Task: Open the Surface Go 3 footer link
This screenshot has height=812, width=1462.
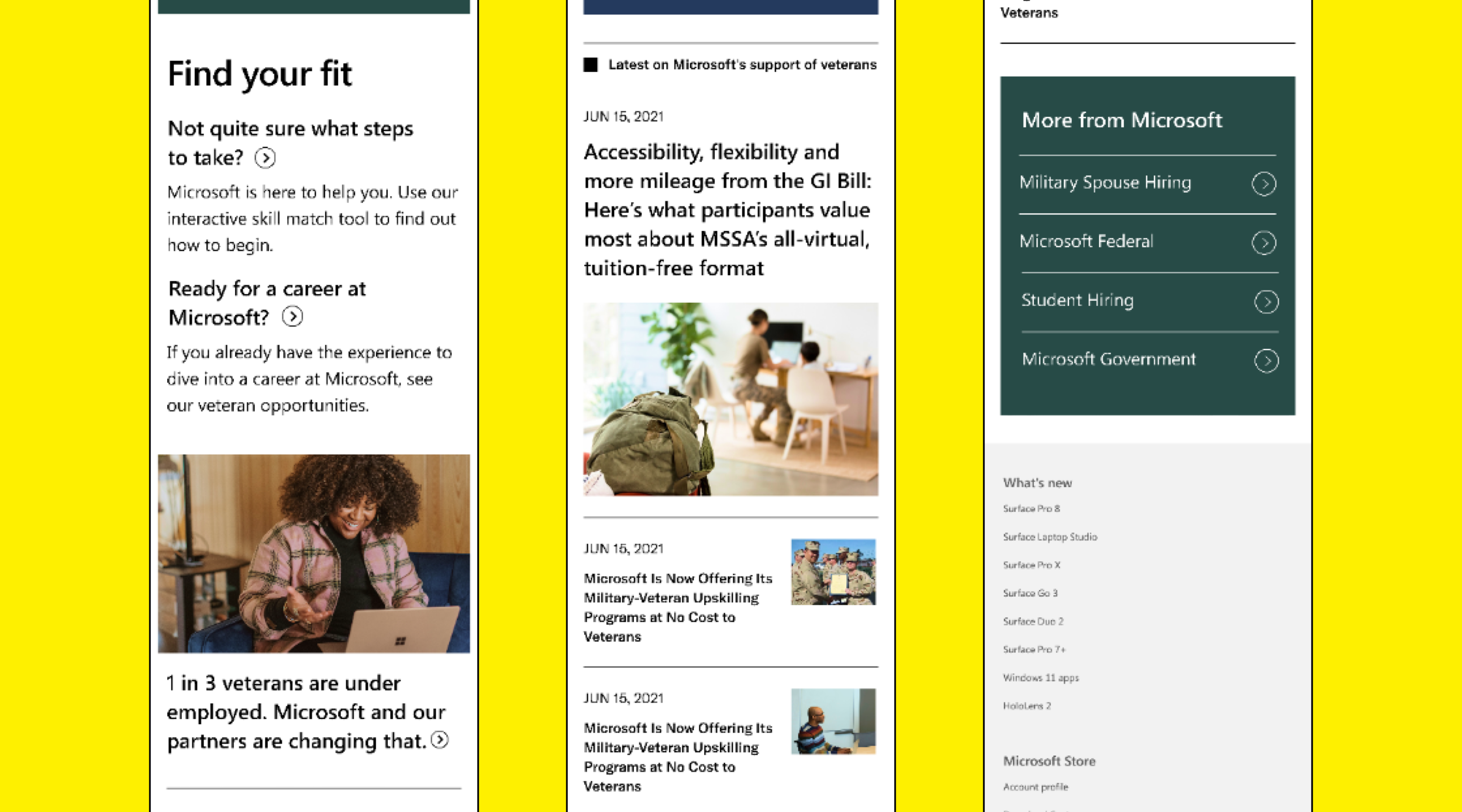Action: coord(1030,593)
